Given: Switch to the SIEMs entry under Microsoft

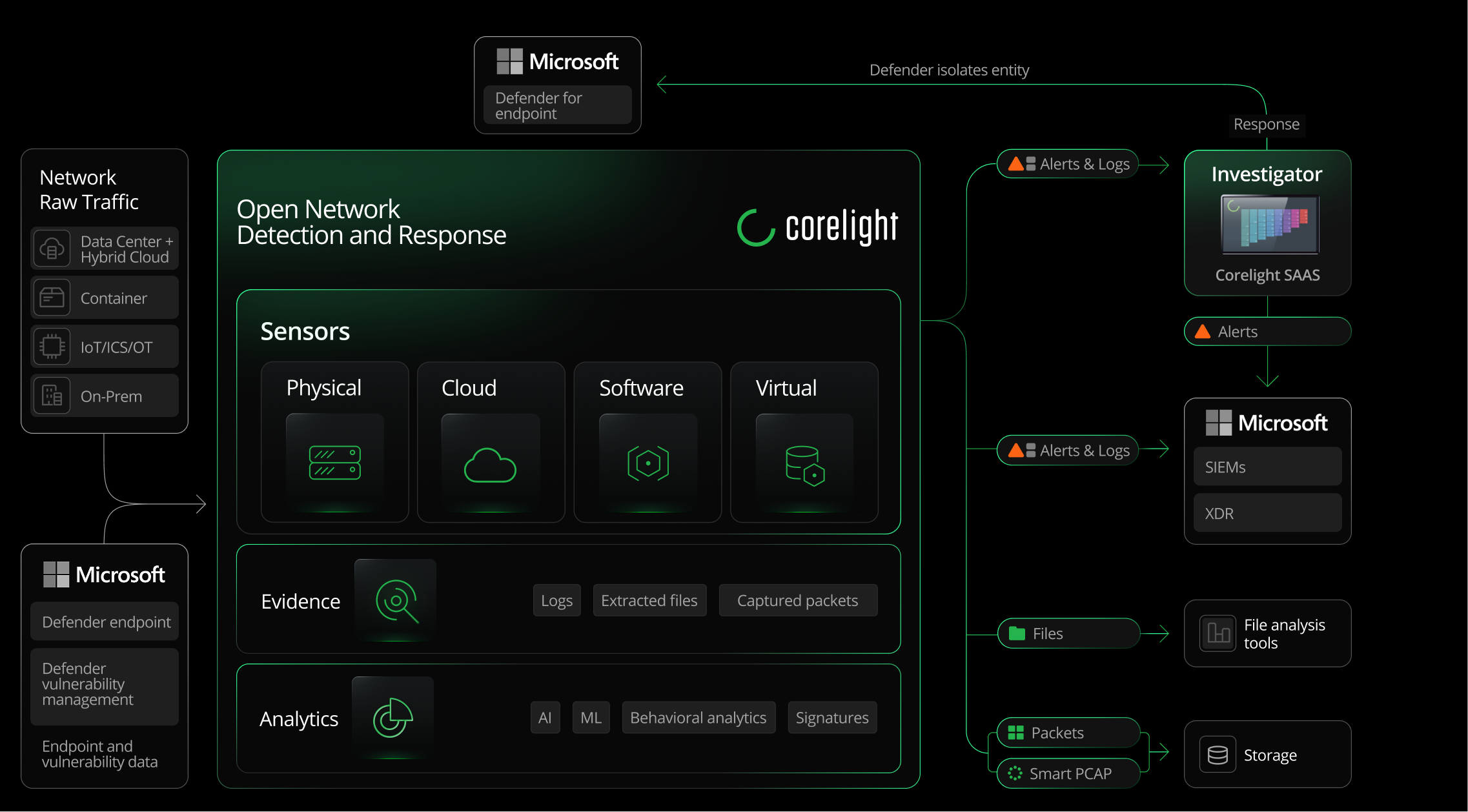Looking at the screenshot, I should [1267, 466].
